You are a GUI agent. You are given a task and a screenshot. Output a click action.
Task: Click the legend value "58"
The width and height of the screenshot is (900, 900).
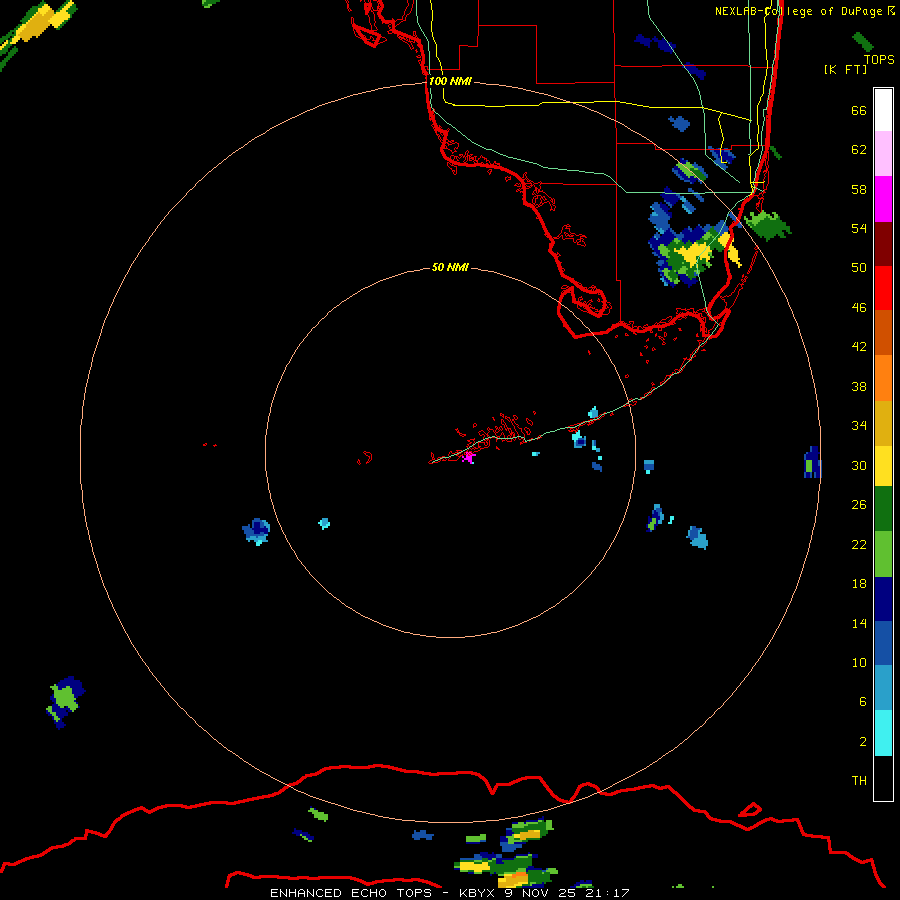click(x=859, y=189)
